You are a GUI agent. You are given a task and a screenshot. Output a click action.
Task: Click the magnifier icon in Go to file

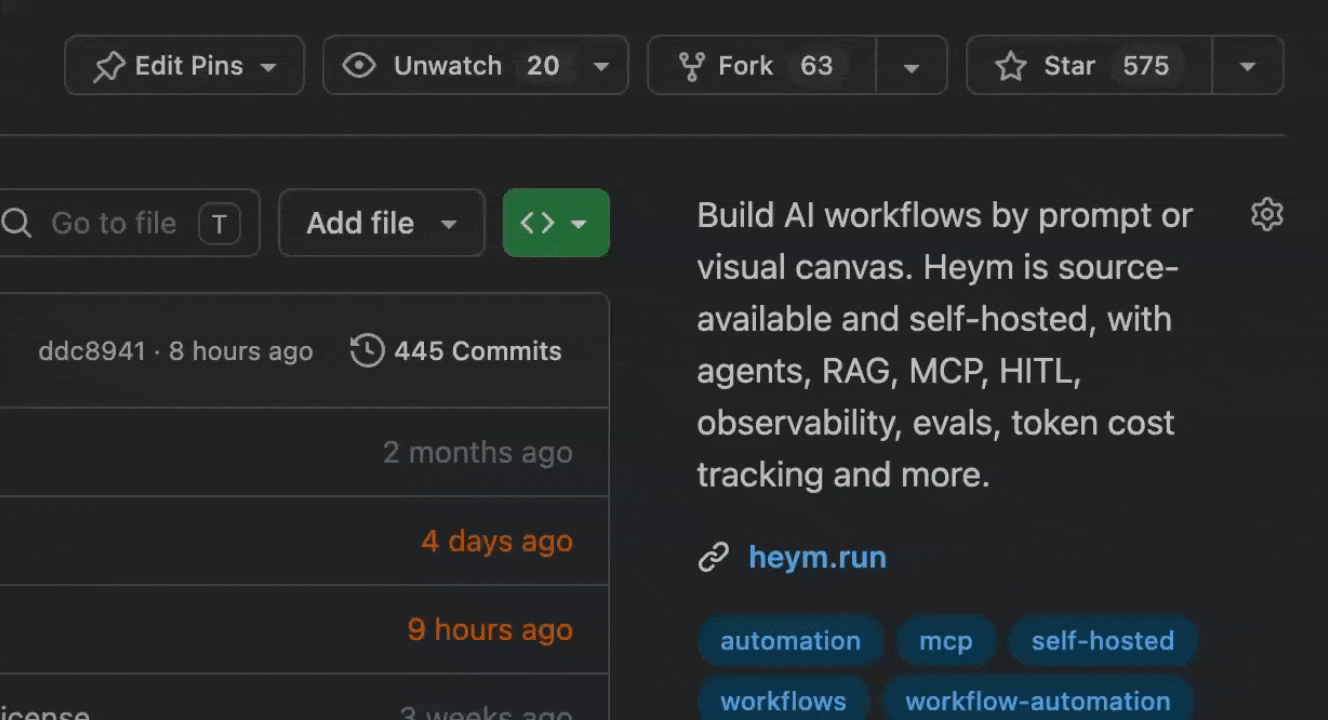click(x=17, y=223)
